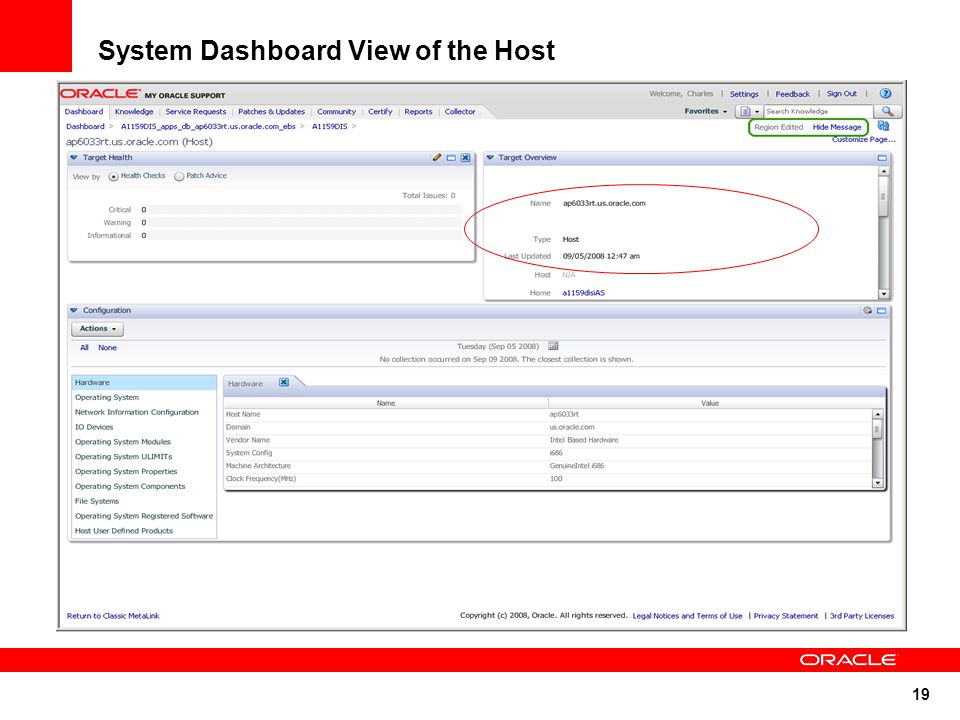
Task: Click up arrow of Hardware table scrollbar
Action: coord(877,414)
